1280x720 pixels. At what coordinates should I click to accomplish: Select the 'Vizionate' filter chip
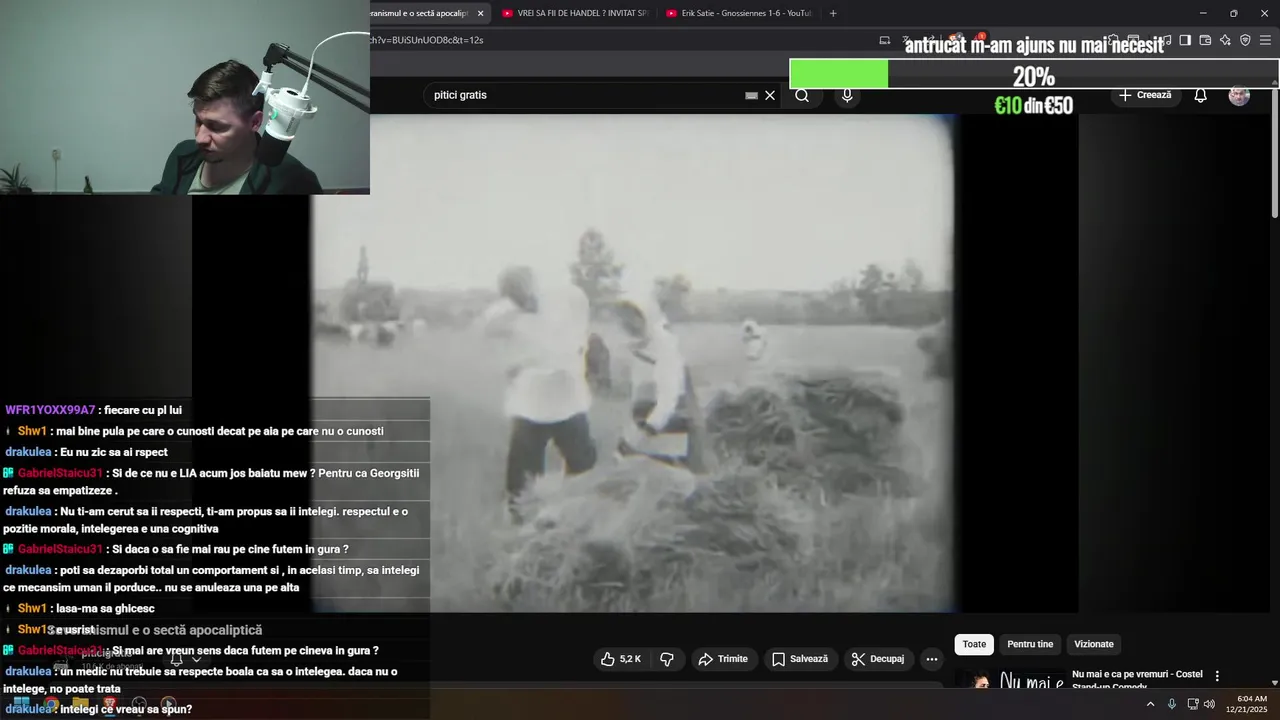point(1094,644)
